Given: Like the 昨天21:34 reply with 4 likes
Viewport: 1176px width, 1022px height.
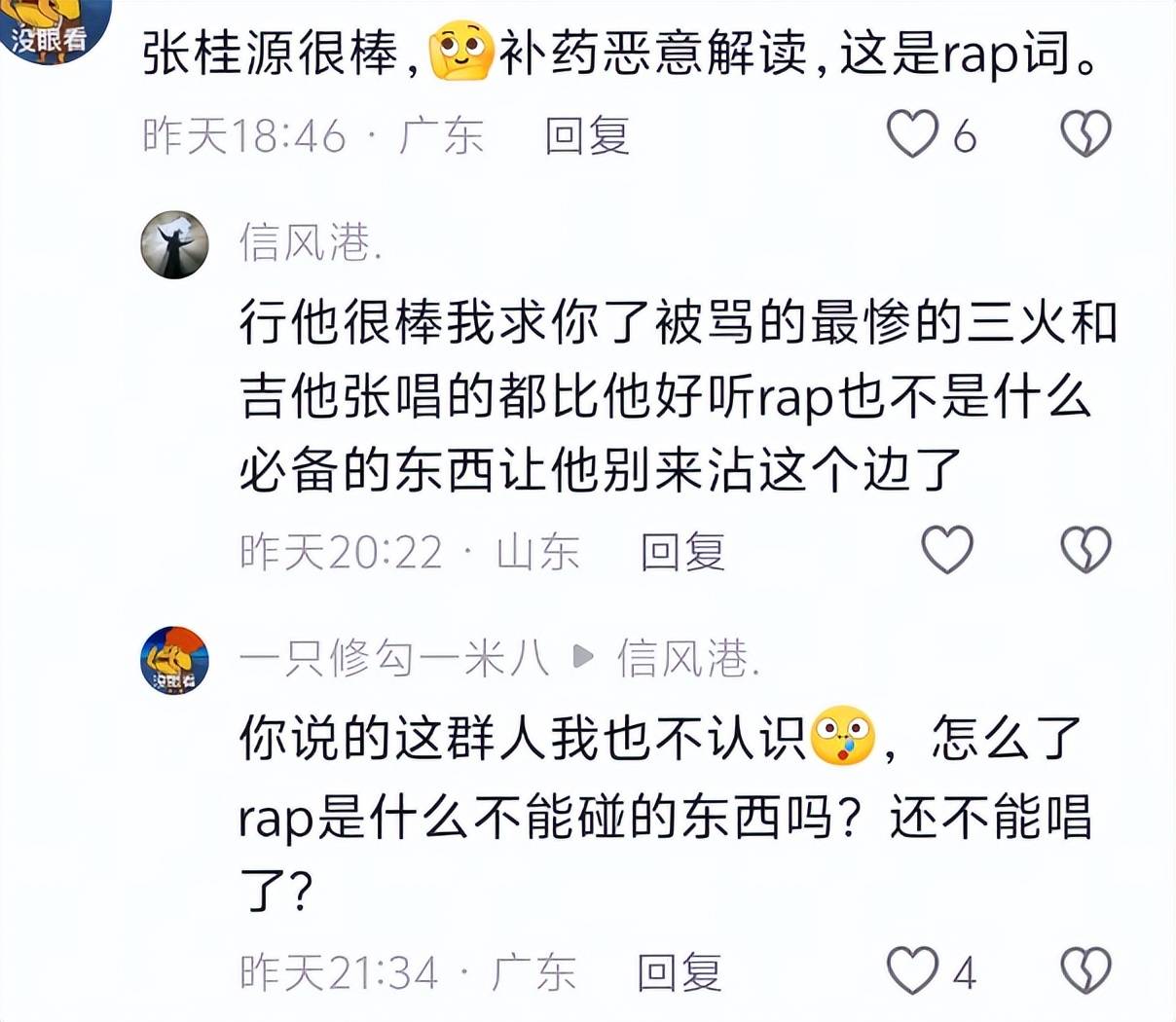Looking at the screenshot, I should pos(913,970).
